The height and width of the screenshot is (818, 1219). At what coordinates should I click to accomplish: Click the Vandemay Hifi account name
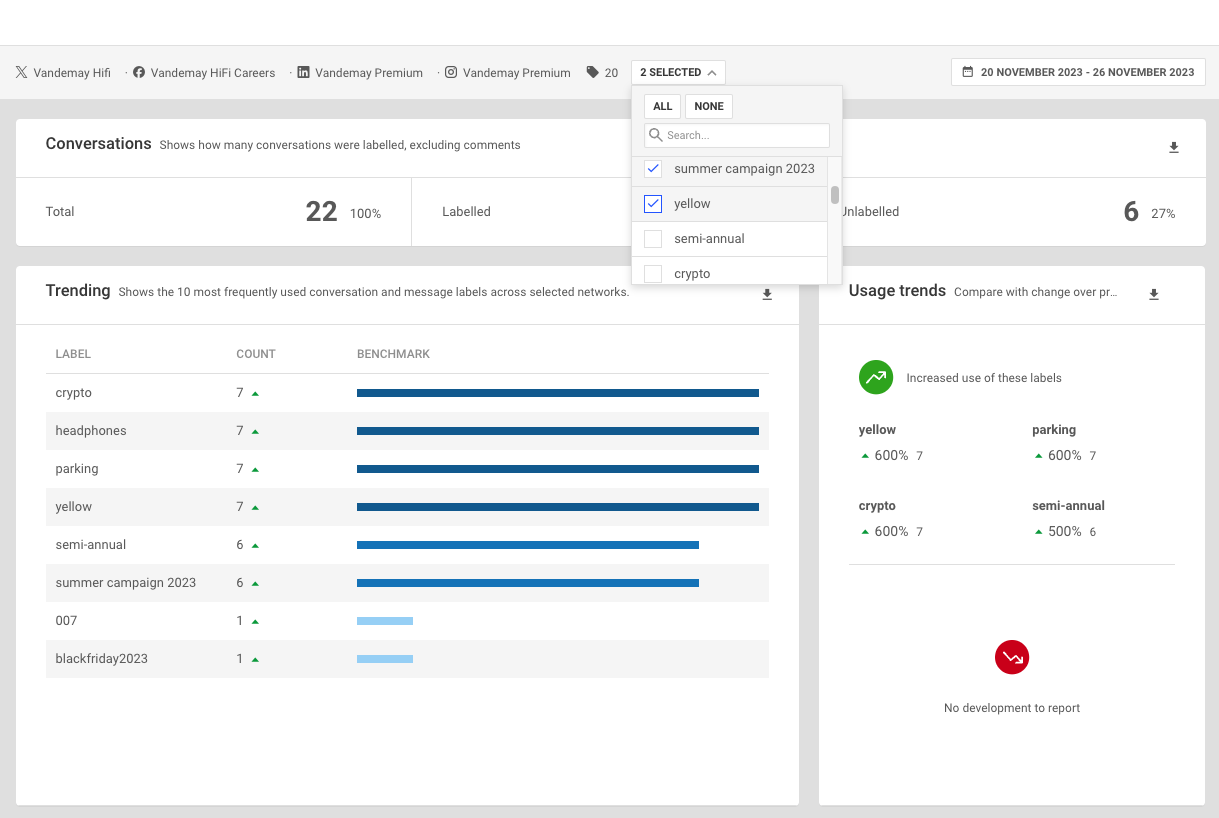tap(72, 73)
